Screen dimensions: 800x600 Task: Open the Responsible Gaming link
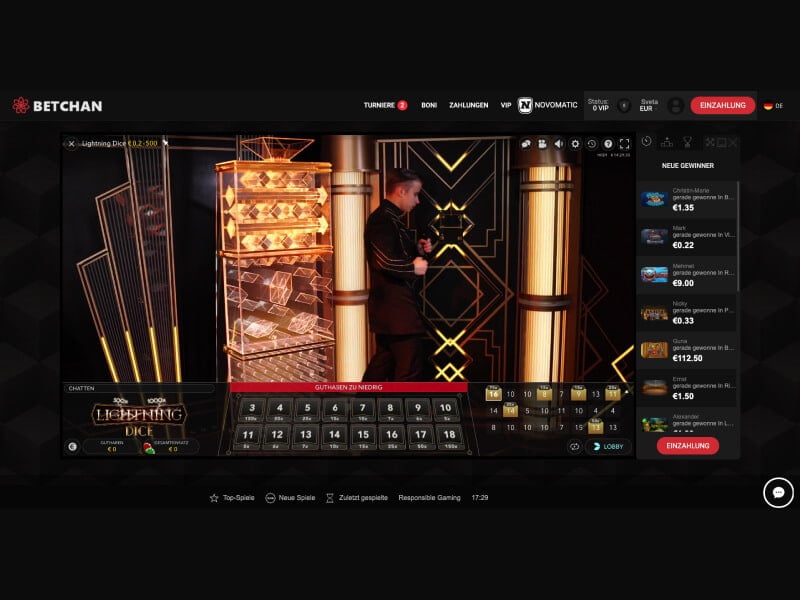[x=428, y=496]
